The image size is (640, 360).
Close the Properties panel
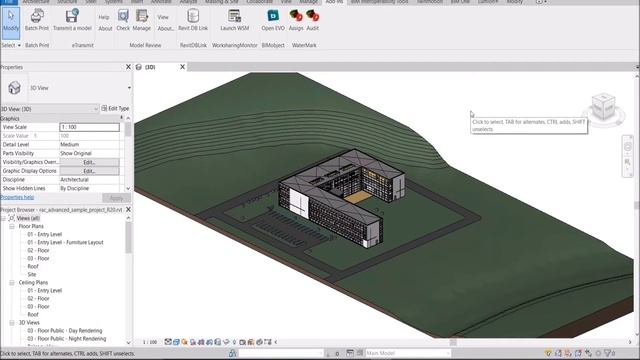128,67
